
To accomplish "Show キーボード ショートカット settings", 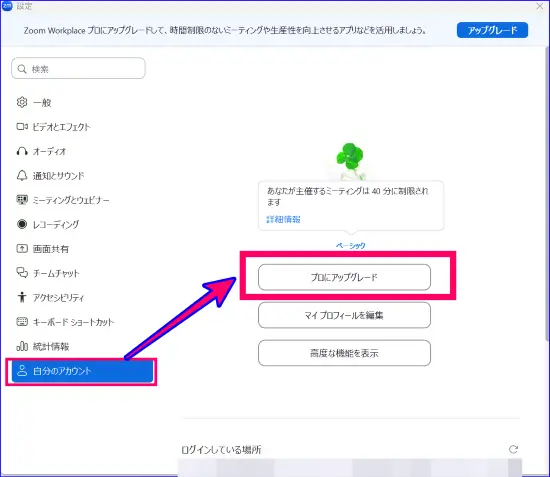I will [82, 322].
